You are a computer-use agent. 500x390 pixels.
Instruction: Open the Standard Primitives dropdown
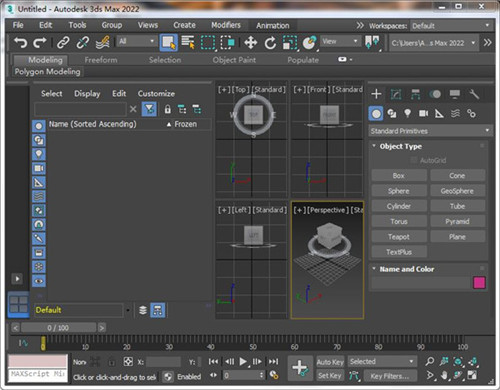point(430,131)
